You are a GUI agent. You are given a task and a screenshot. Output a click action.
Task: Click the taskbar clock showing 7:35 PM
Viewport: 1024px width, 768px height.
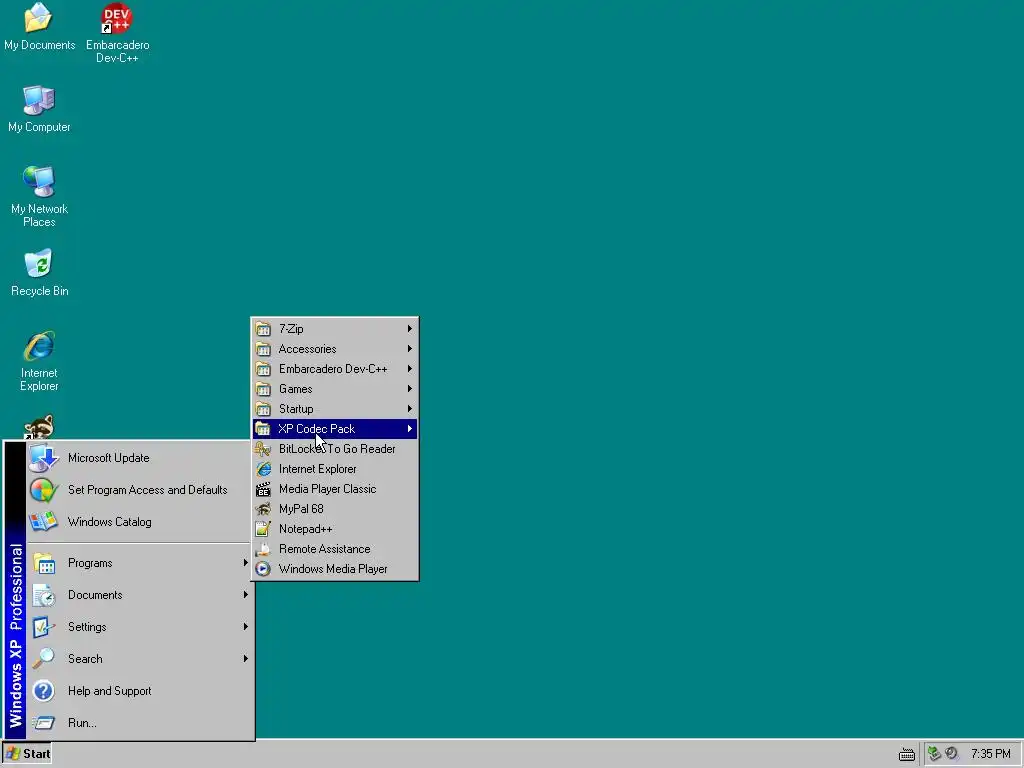pos(991,754)
